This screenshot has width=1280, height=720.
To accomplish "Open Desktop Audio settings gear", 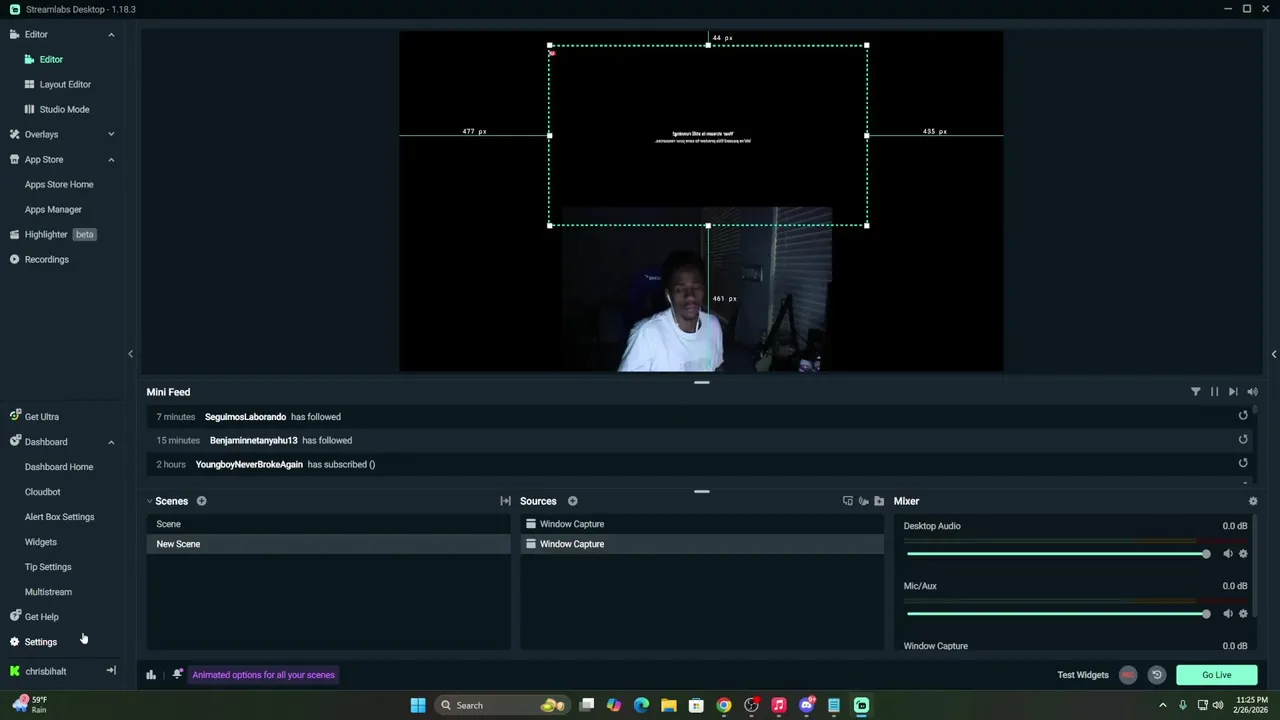I will point(1243,554).
